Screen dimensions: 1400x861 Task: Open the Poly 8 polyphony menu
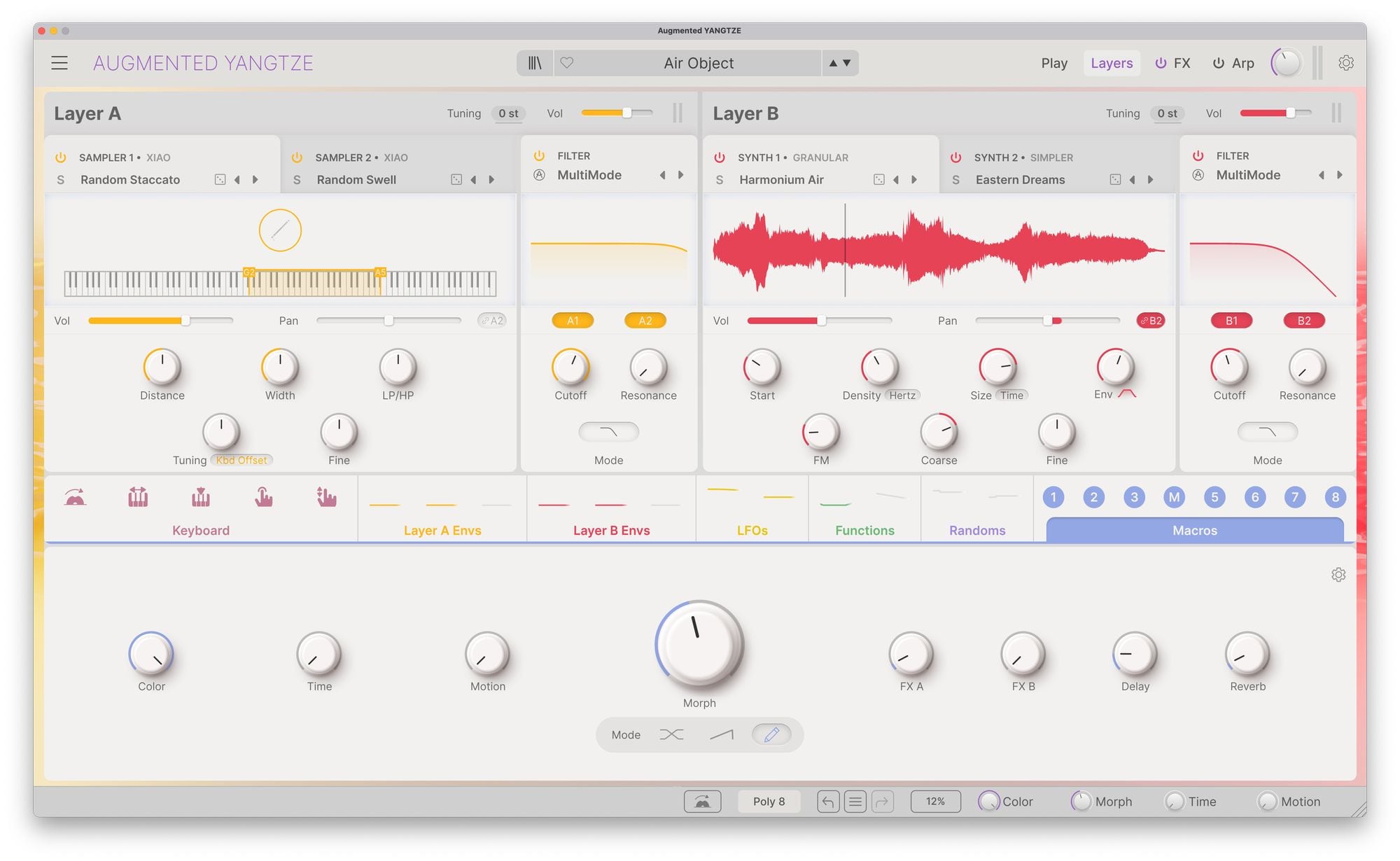pyautogui.click(x=769, y=801)
